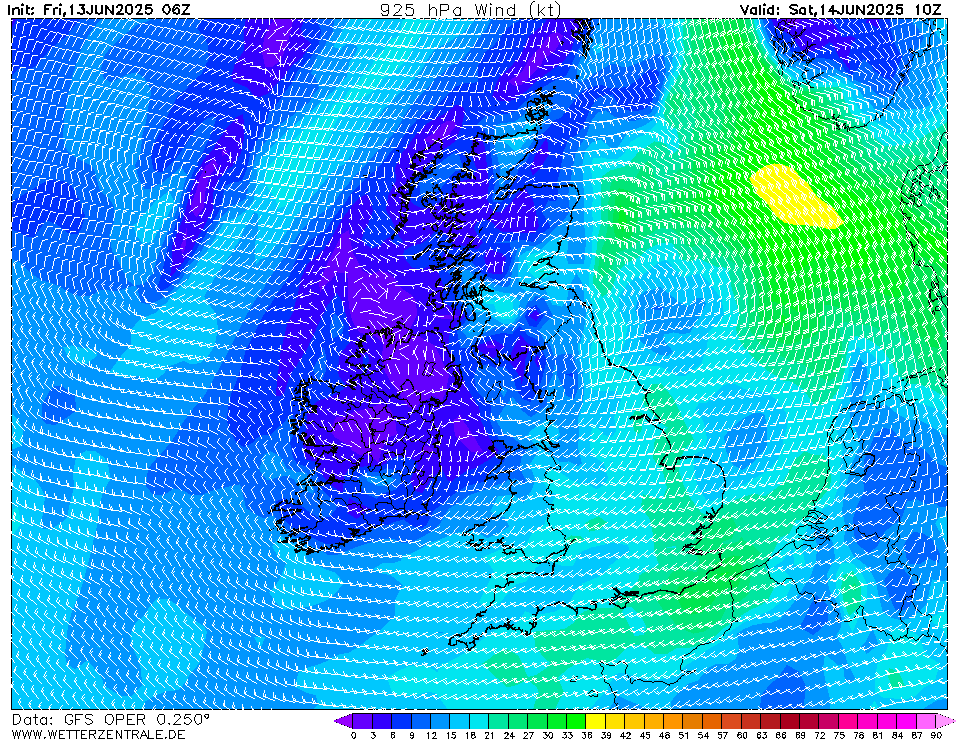Click the 33–36 kt bright green legend swatch
This screenshot has height=741, width=959.
coord(577,721)
